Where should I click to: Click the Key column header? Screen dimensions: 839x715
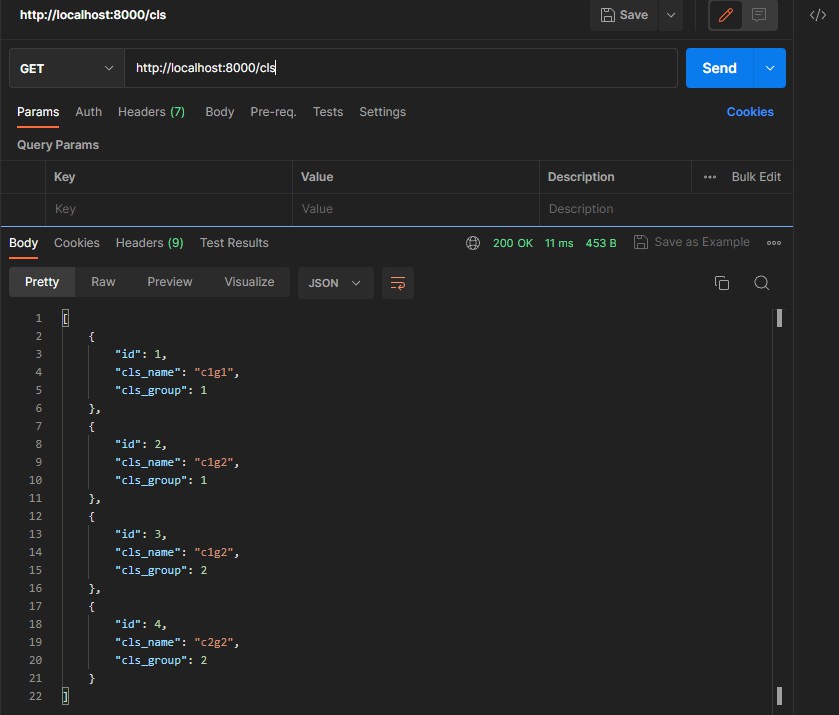[x=64, y=177]
